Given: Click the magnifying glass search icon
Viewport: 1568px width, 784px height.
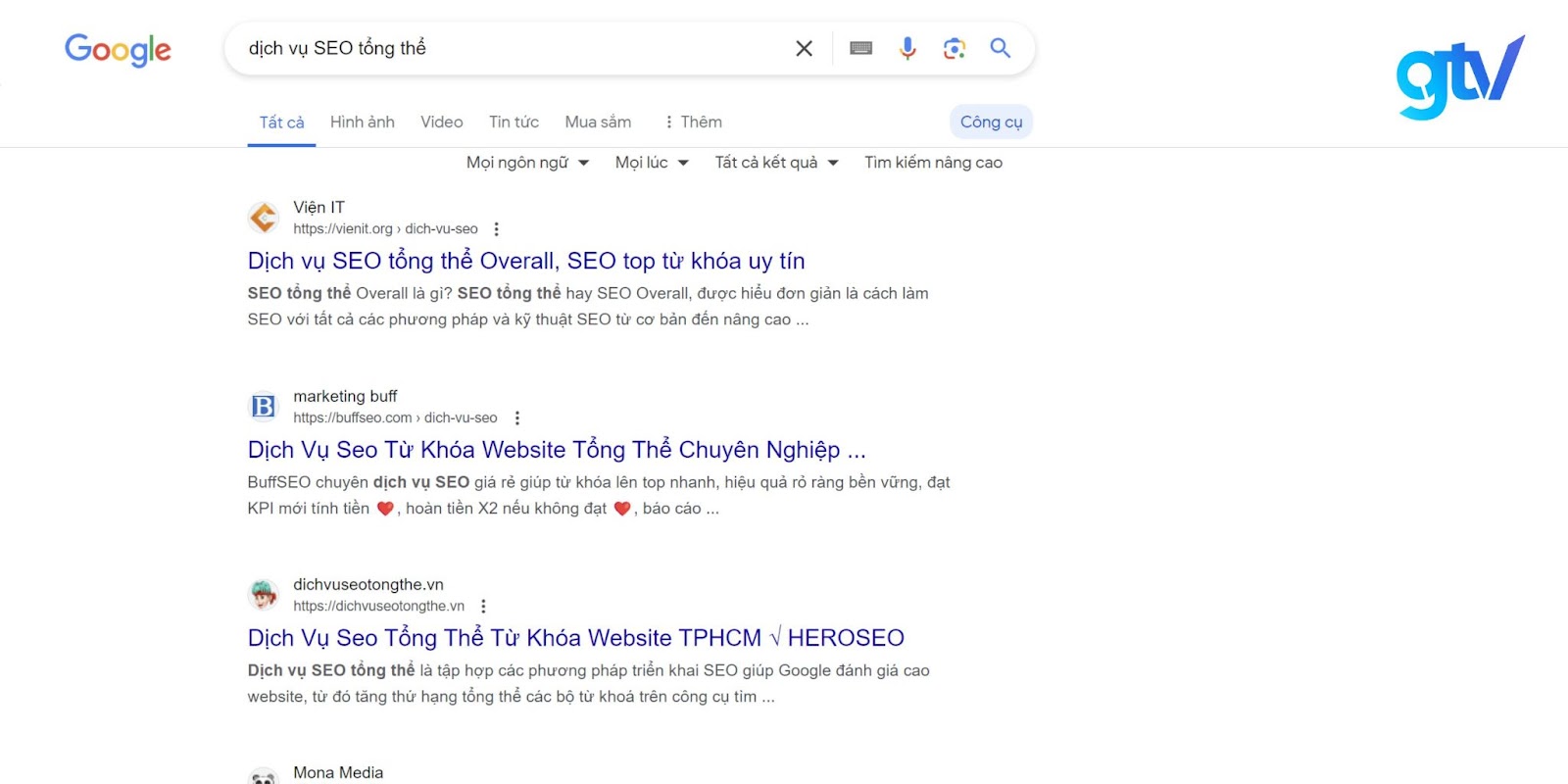Looking at the screenshot, I should [1001, 47].
